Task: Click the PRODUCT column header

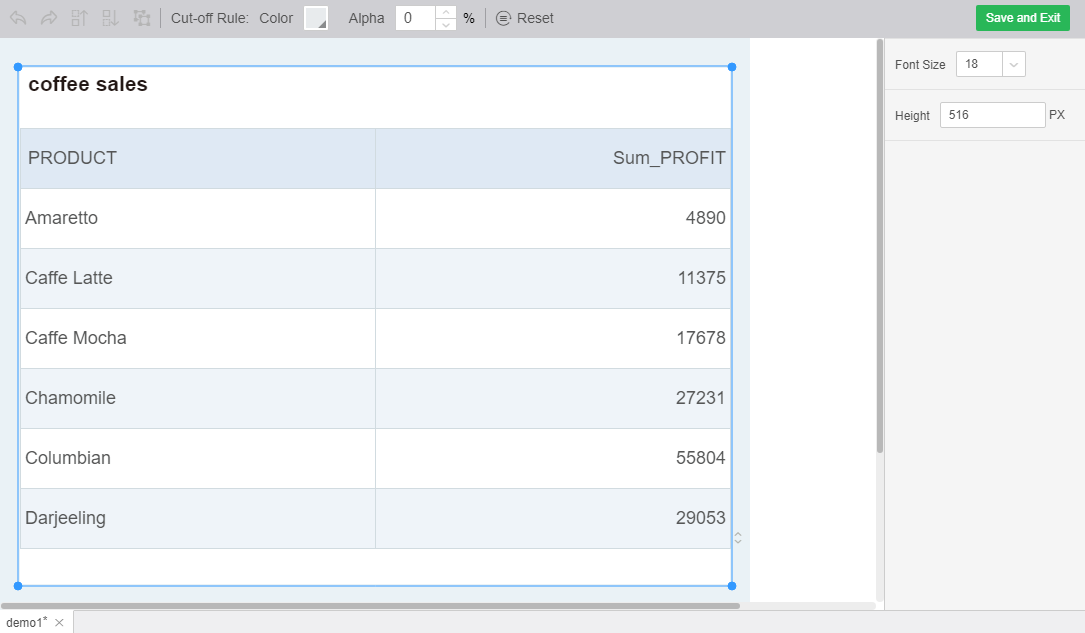Action: pos(72,158)
